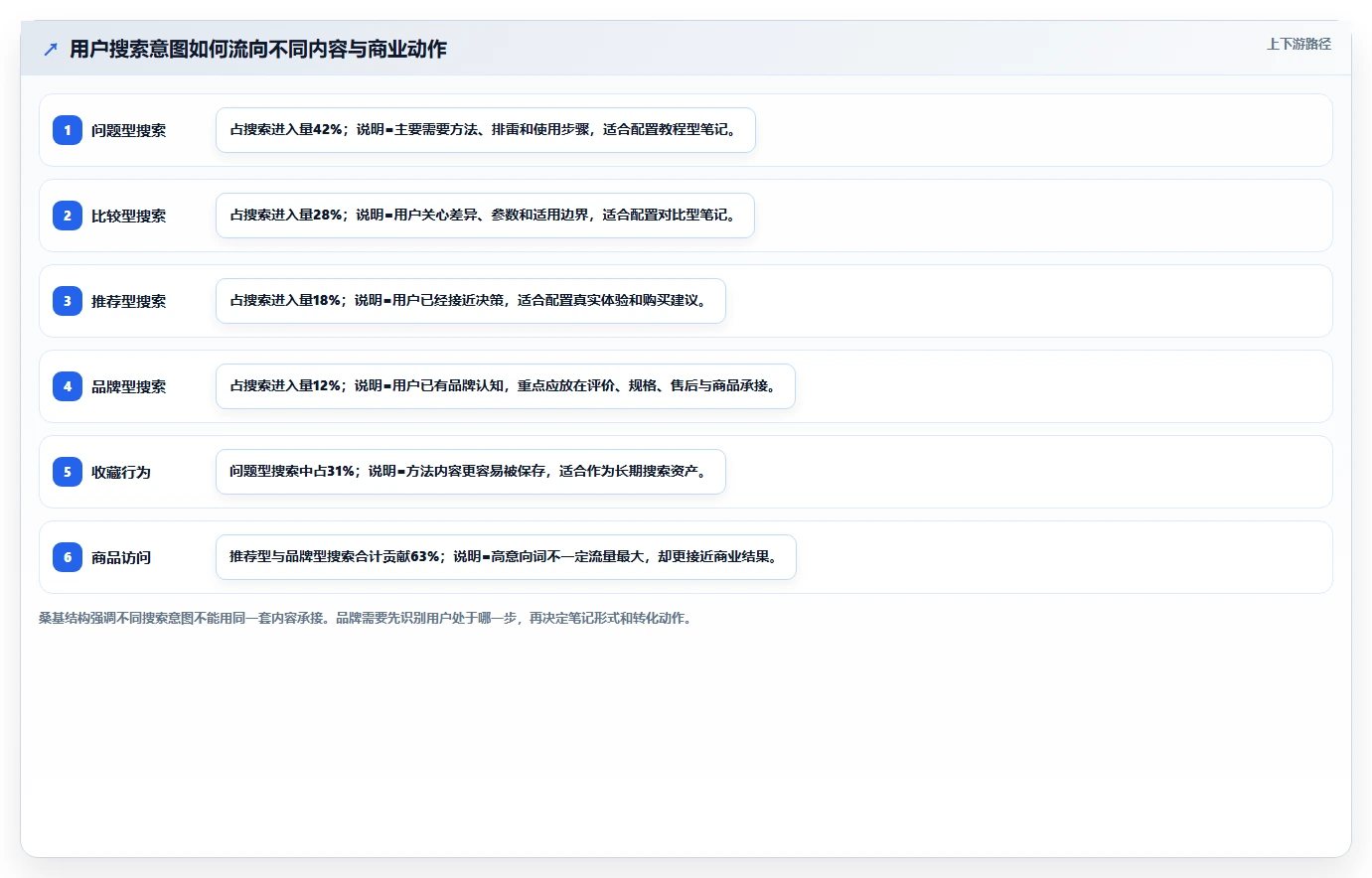The width and height of the screenshot is (1372, 878).
Task: Click the 推荐型搜索 label
Action: pos(129,301)
